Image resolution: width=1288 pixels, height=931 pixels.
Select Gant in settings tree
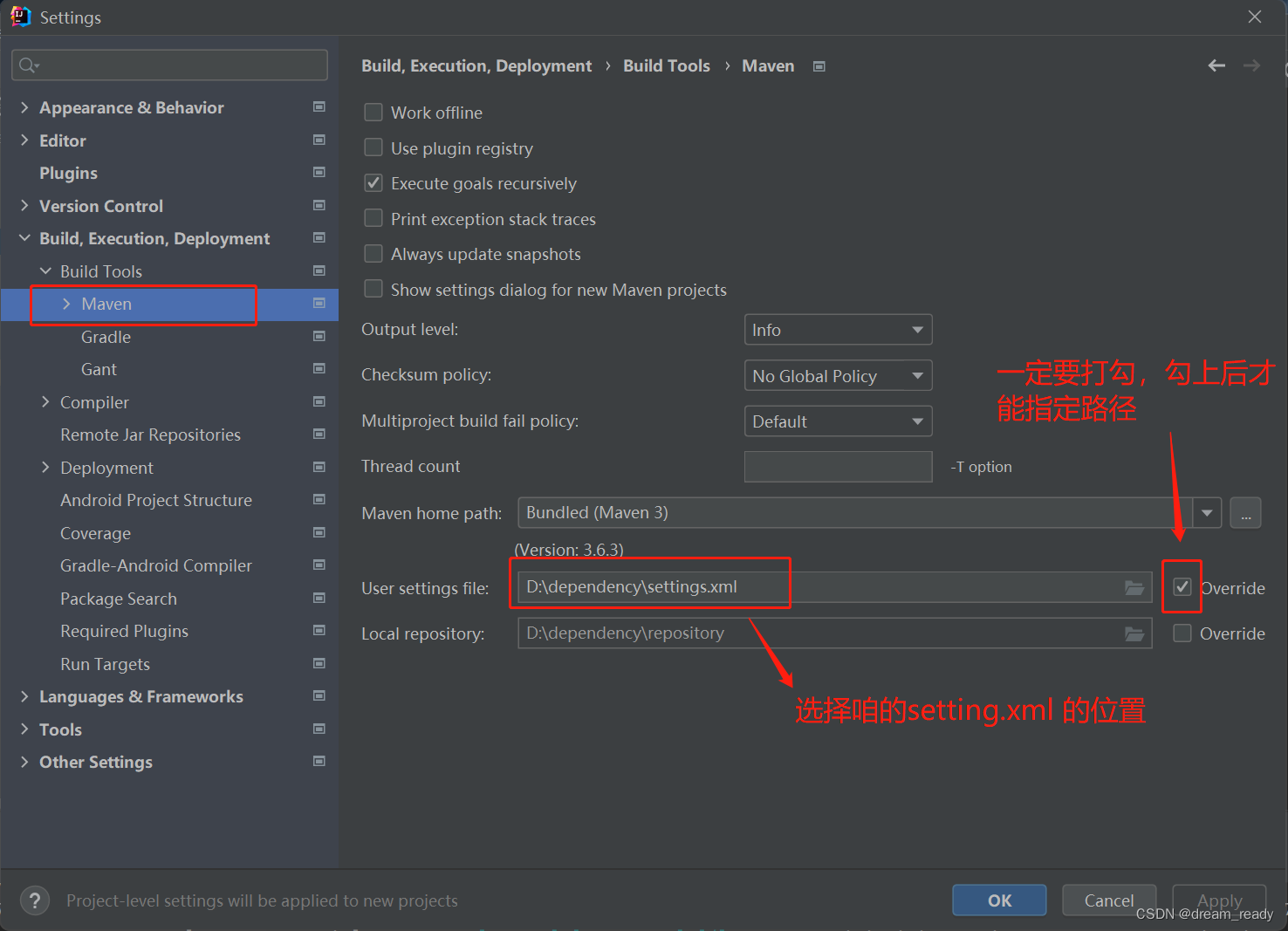point(99,369)
